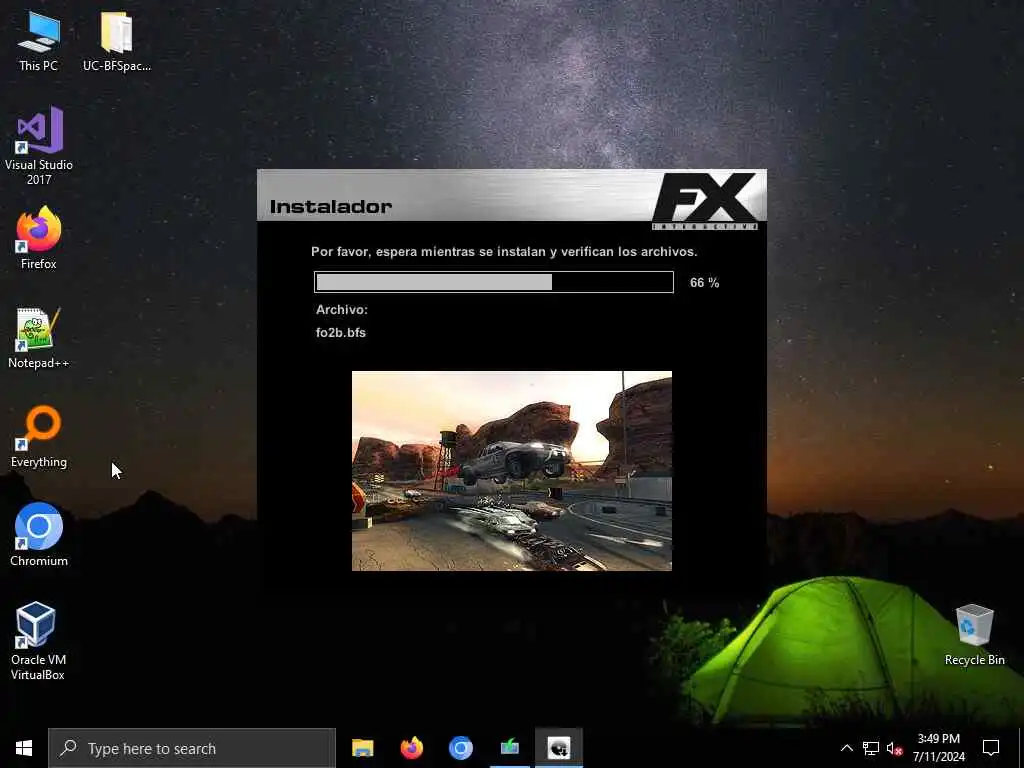Image resolution: width=1024 pixels, height=768 pixels.
Task: Select the Visual Studio 2017 shortcut
Action: click(x=39, y=146)
